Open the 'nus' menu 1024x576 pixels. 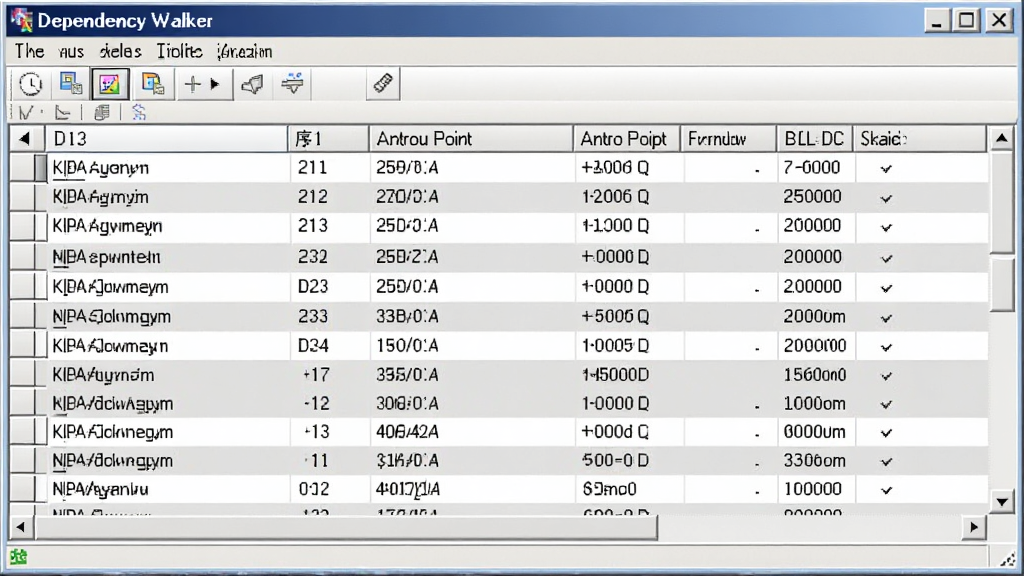[x=71, y=52]
